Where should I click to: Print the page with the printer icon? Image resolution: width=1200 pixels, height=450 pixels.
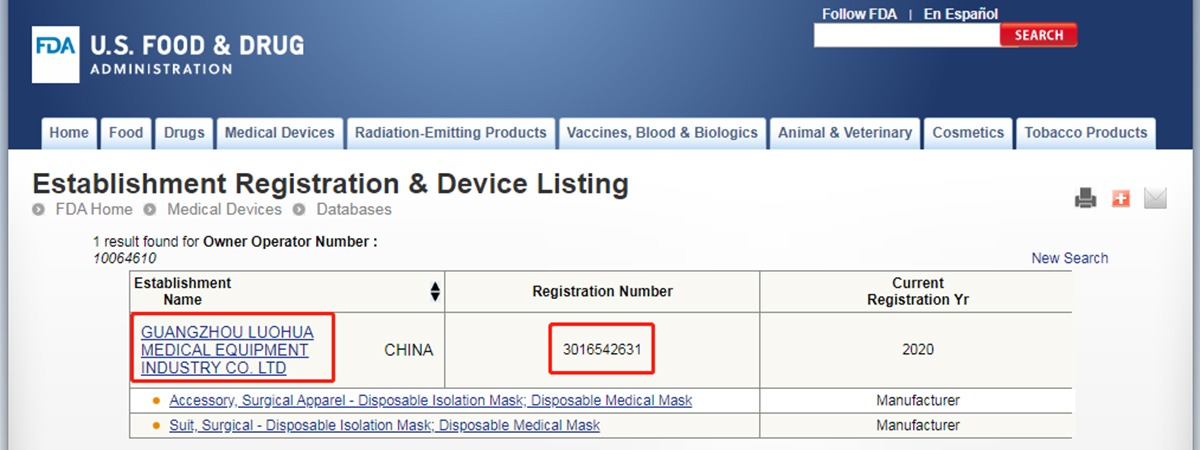(1086, 198)
